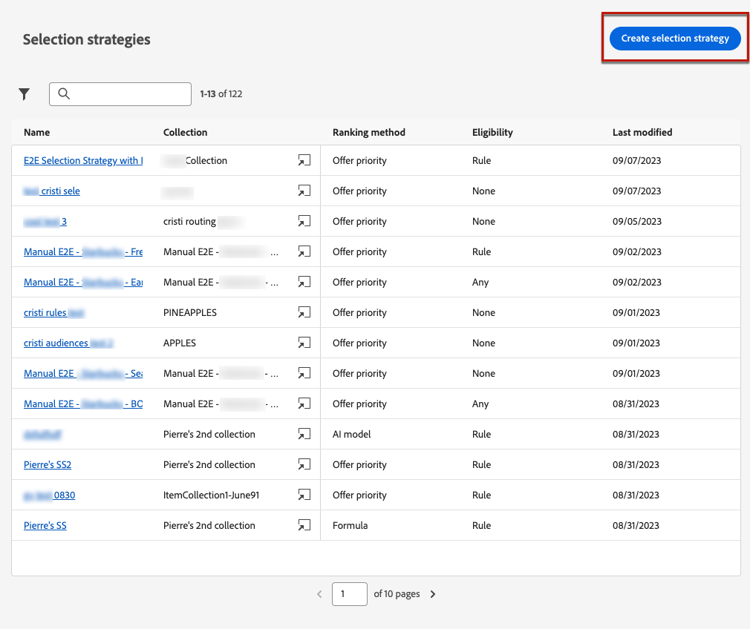Open PINEAPPLES collection via arrow icon

coord(304,313)
